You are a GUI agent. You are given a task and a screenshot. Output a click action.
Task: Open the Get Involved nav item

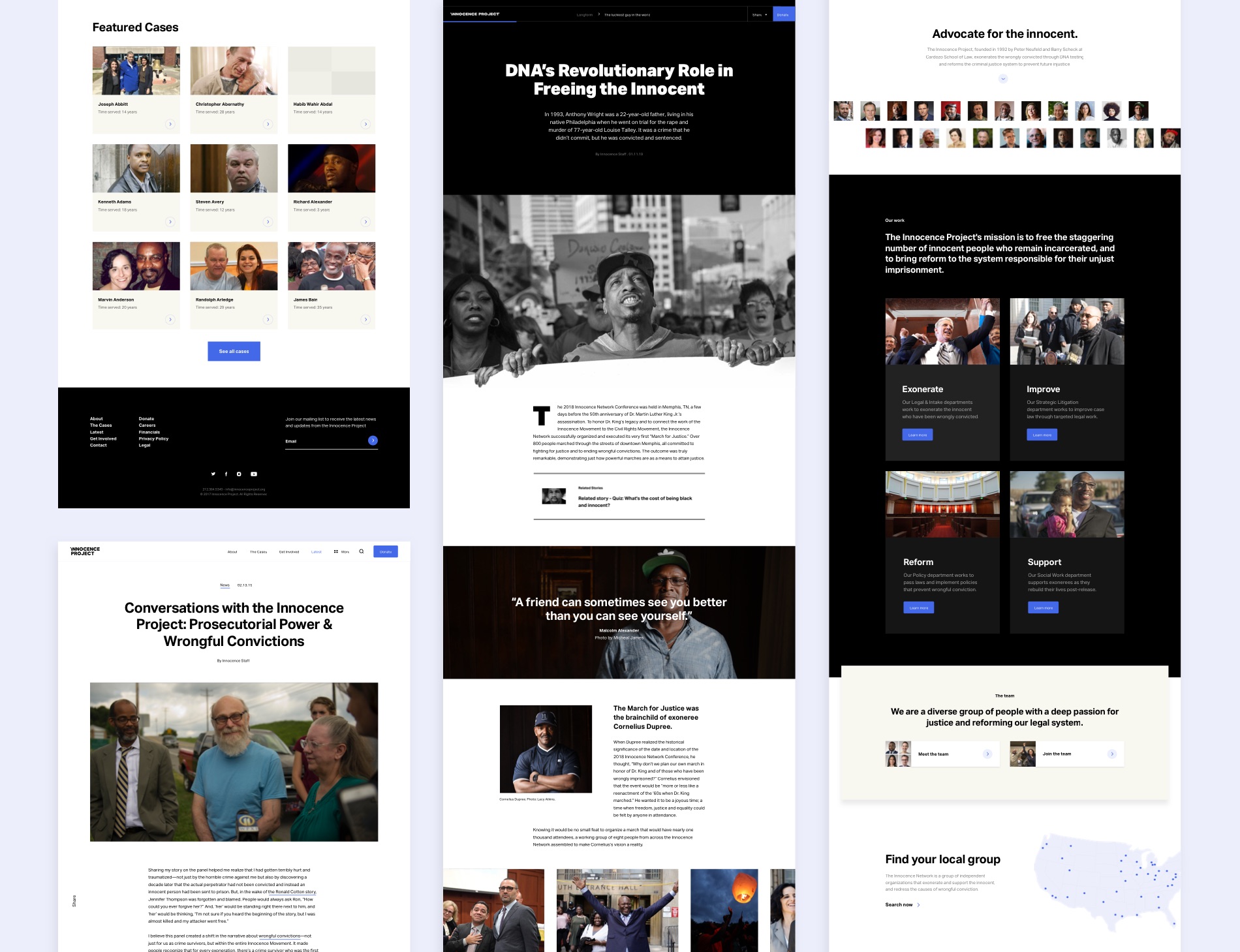(289, 552)
